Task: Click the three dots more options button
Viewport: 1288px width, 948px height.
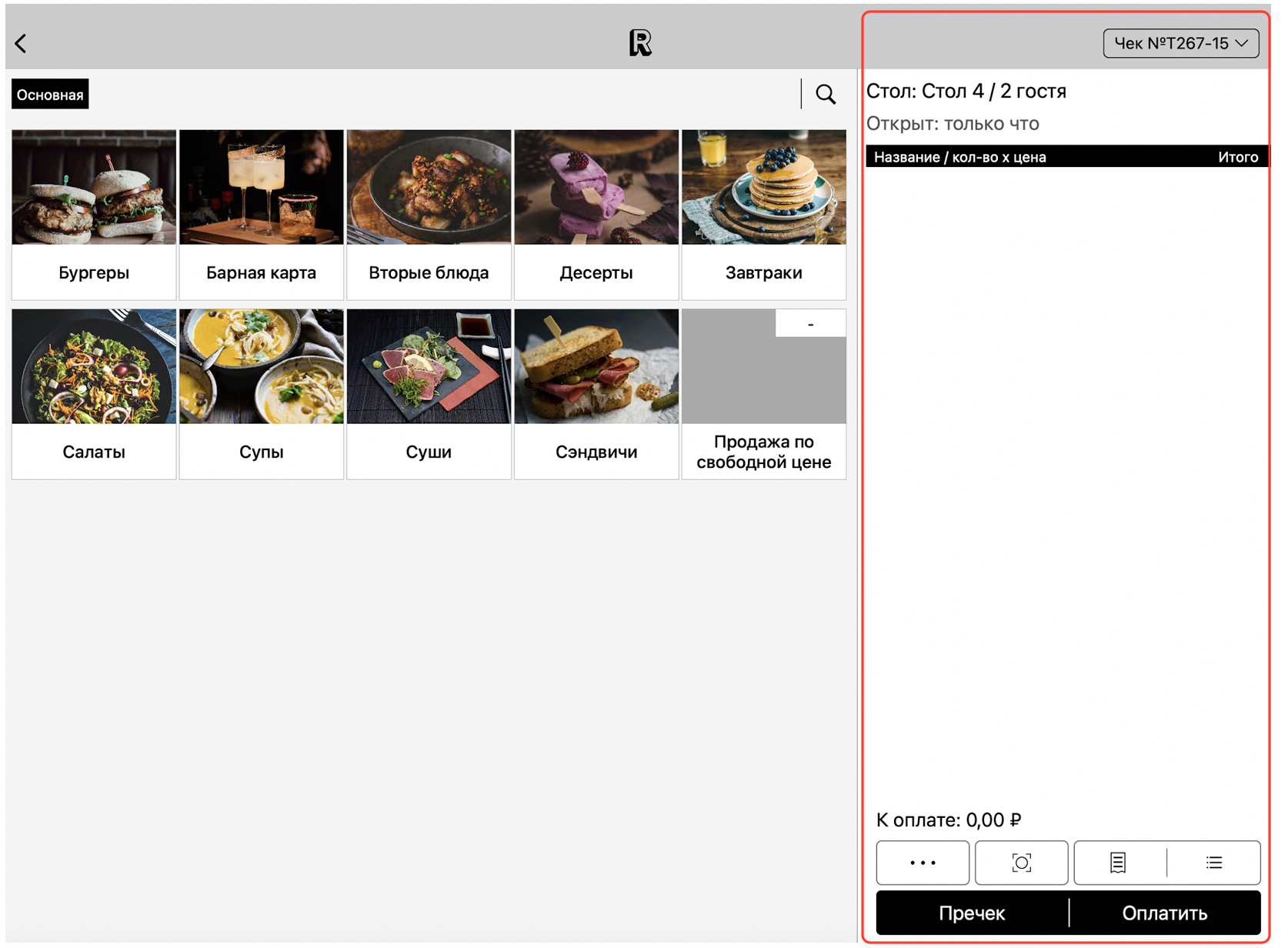Action: point(922,863)
